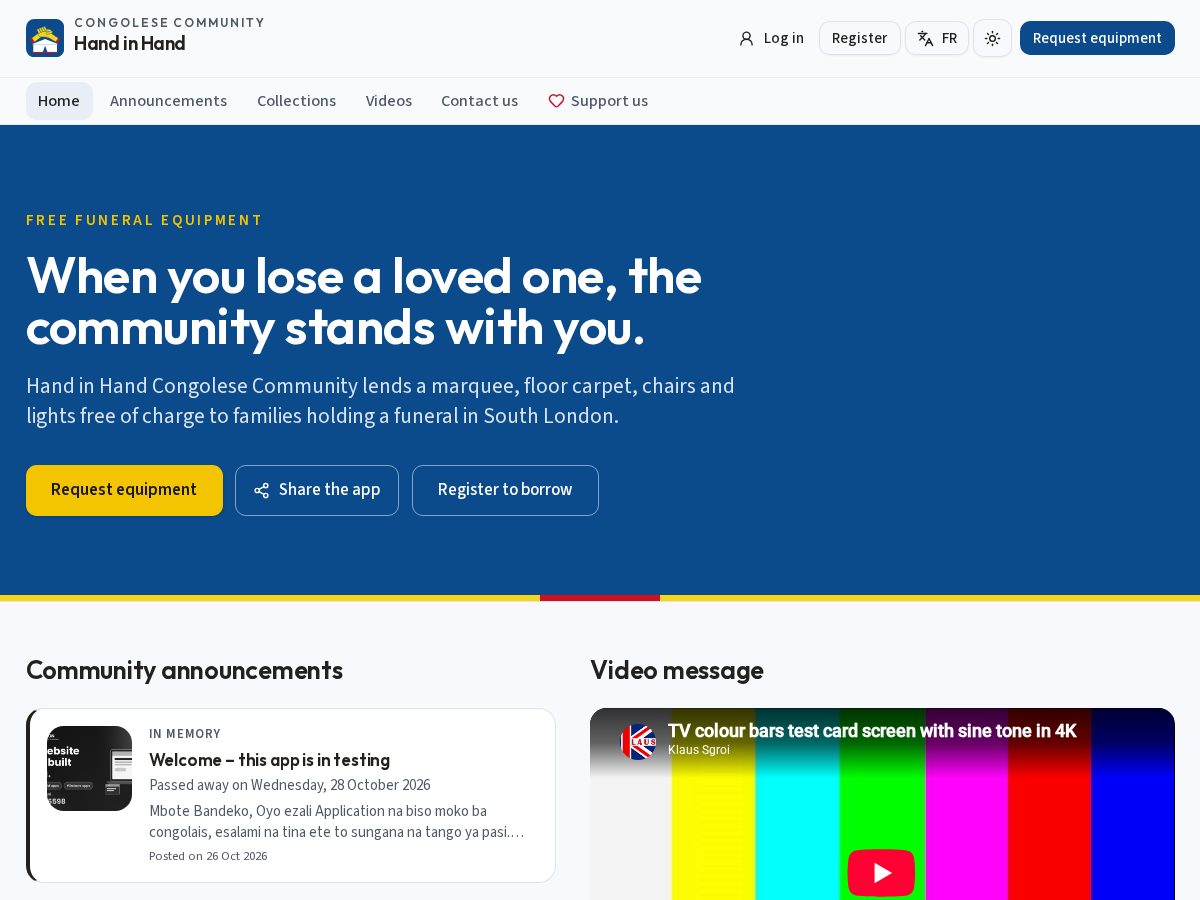Click the Register to borrow button
The width and height of the screenshot is (1200, 900).
505,490
